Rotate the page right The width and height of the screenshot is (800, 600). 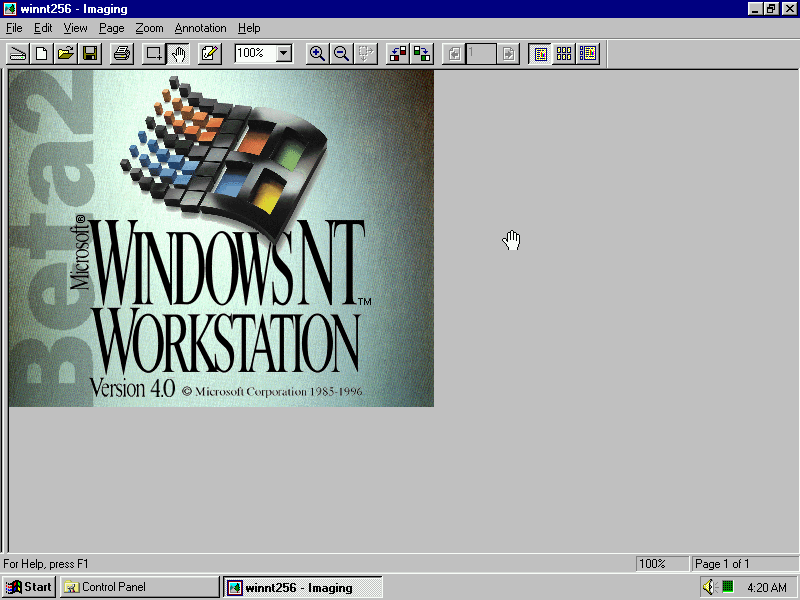(x=422, y=54)
